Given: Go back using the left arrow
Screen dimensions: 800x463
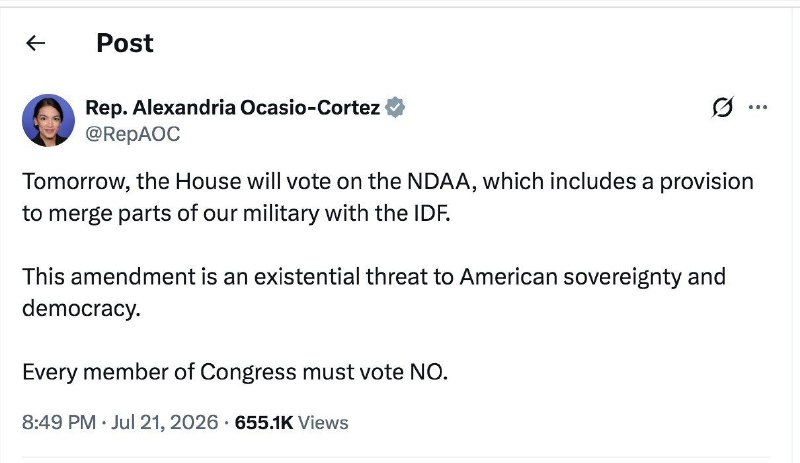Looking at the screenshot, I should click(36, 43).
